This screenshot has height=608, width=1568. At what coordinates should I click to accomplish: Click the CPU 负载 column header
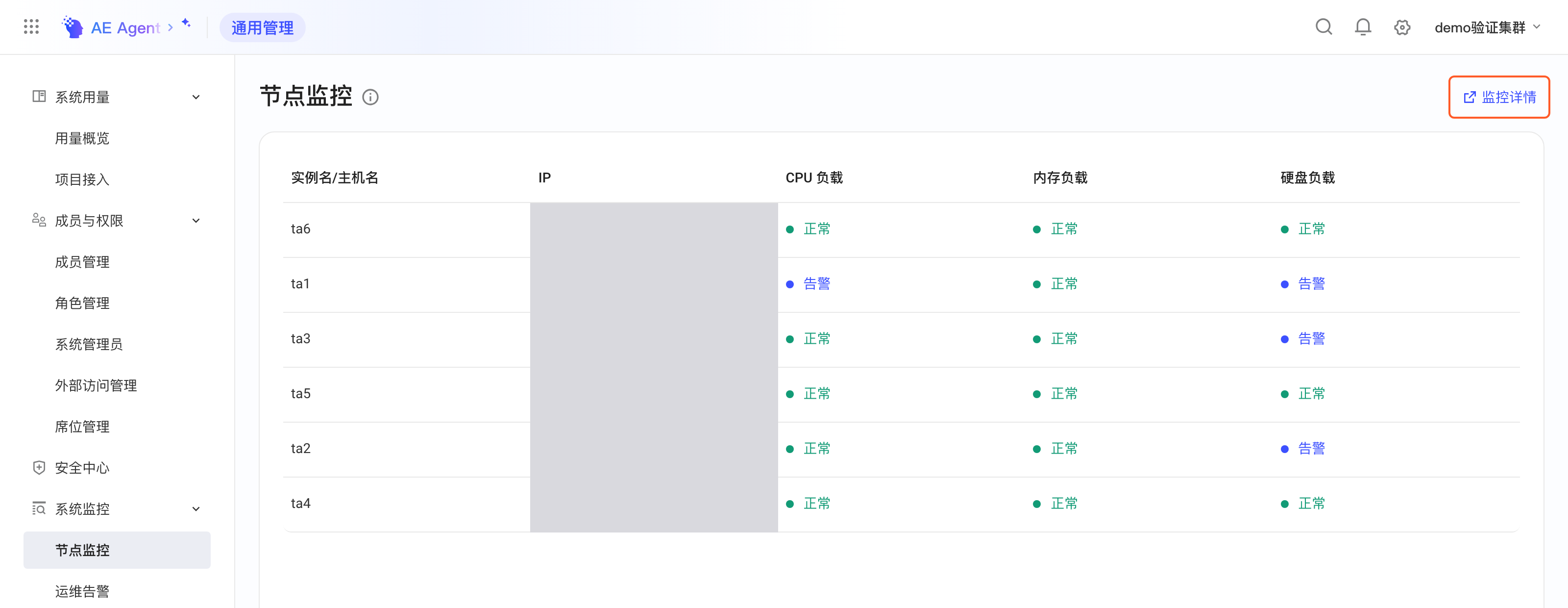pyautogui.click(x=814, y=177)
